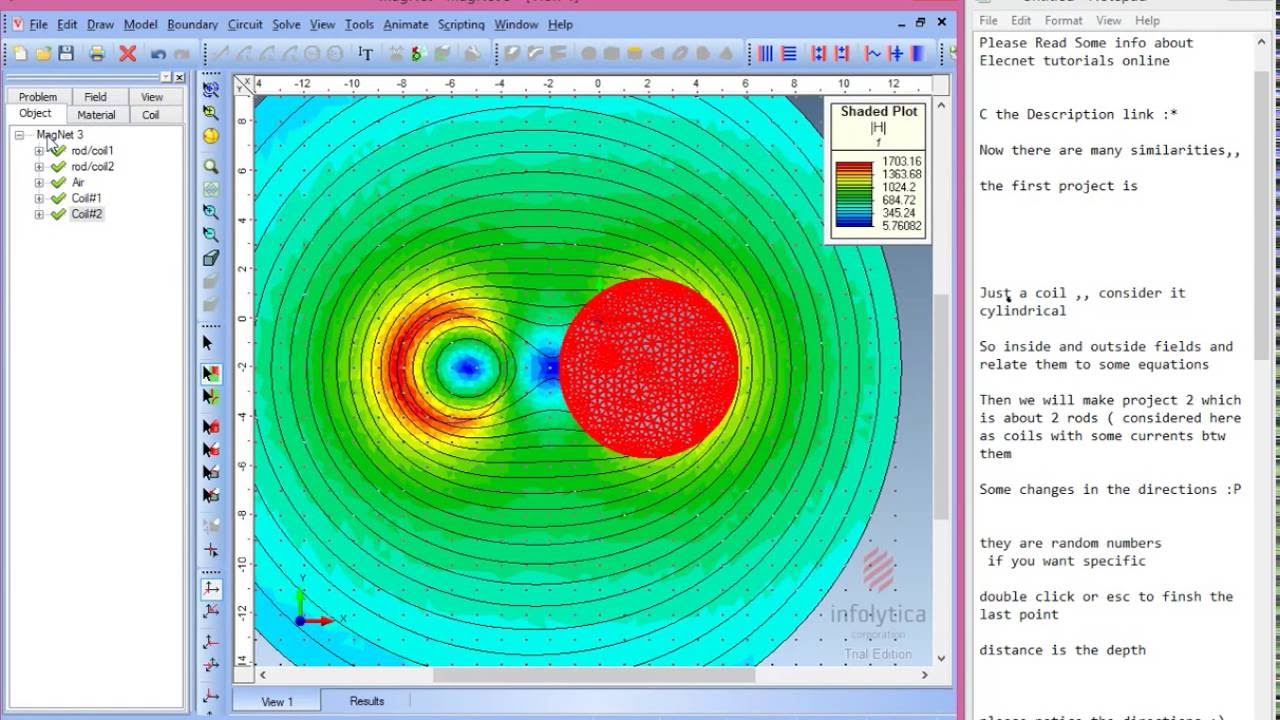Screen dimensions: 1280x720
Task: Expand the Coil#1 tree node
Action: point(39,198)
